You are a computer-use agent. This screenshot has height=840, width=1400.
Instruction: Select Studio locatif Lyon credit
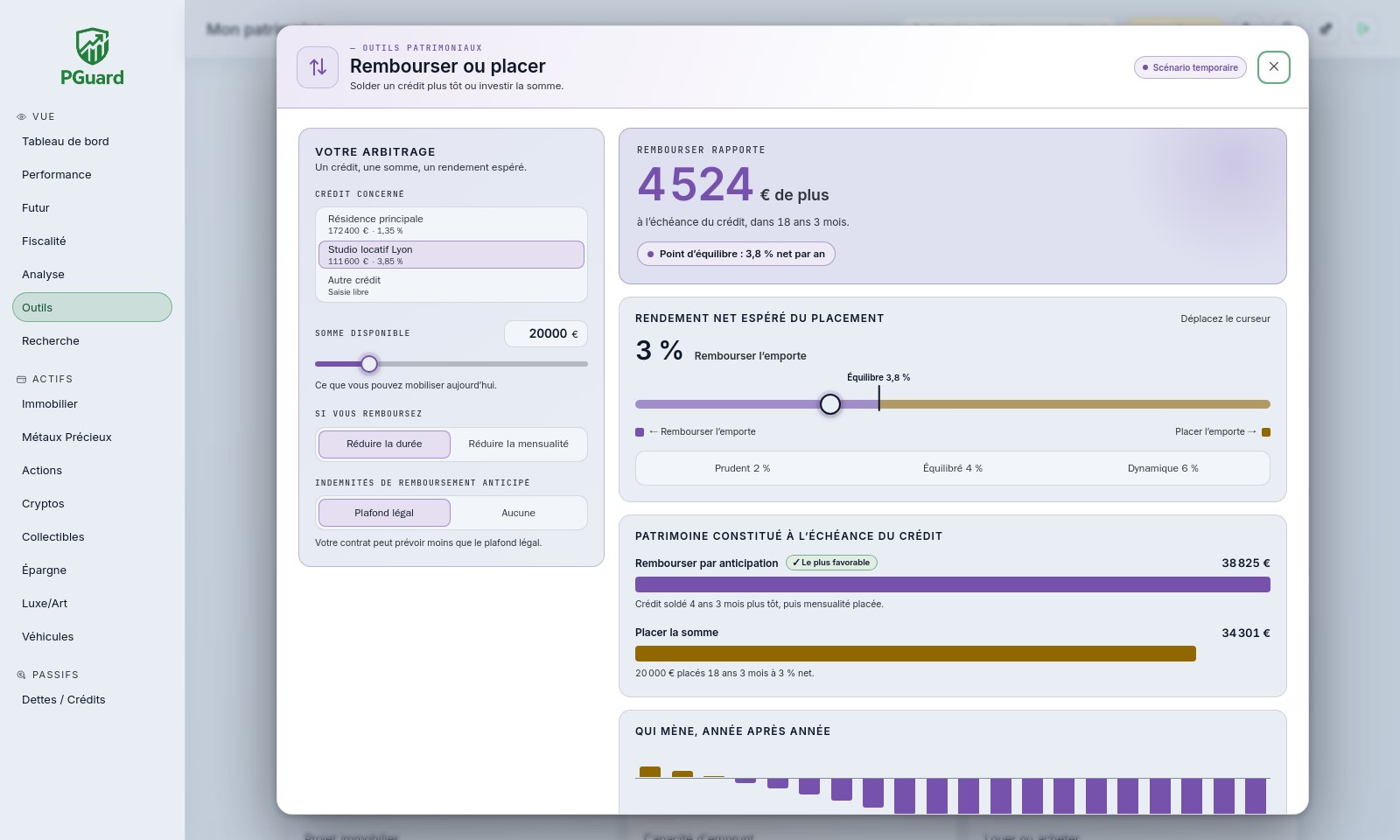[x=451, y=255]
